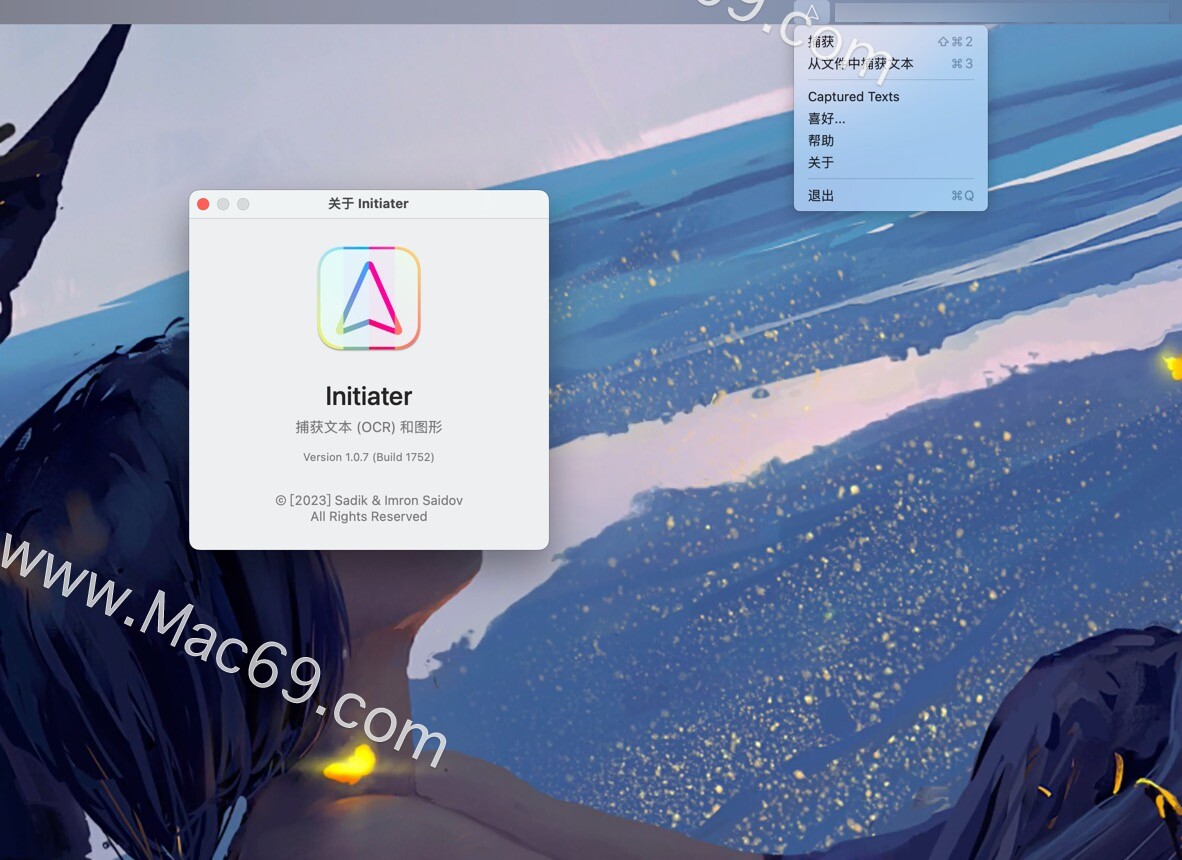Click the yellow minimize button on the About window
The width and height of the screenshot is (1182, 860).
point(223,203)
